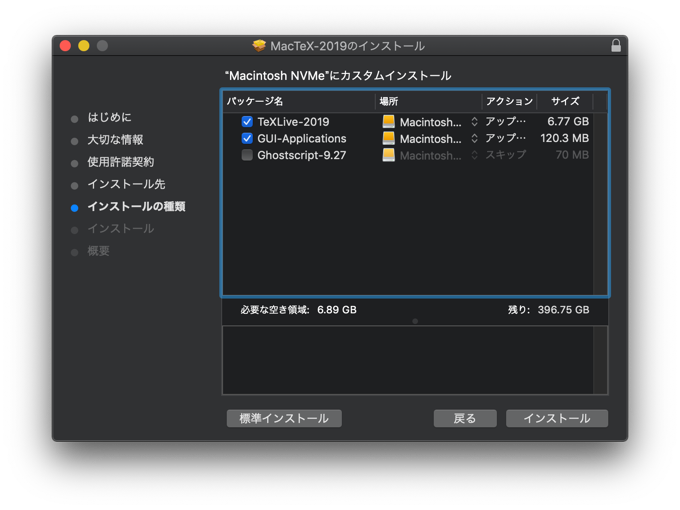Select the Ghostscript-9.27 package name
The height and width of the screenshot is (510, 680).
(302, 155)
